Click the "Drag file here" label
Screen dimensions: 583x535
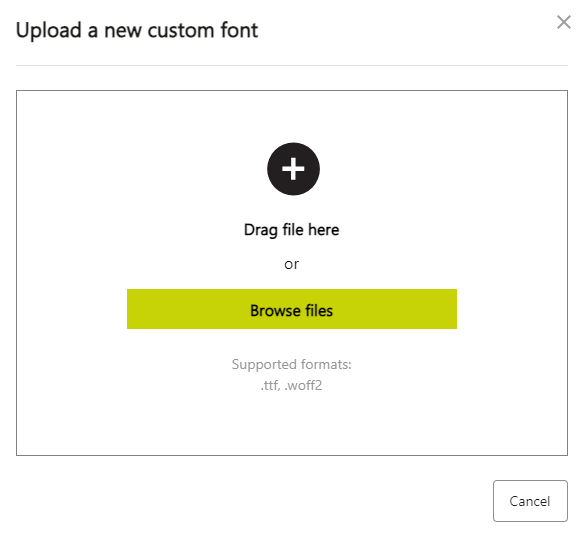[x=292, y=230]
